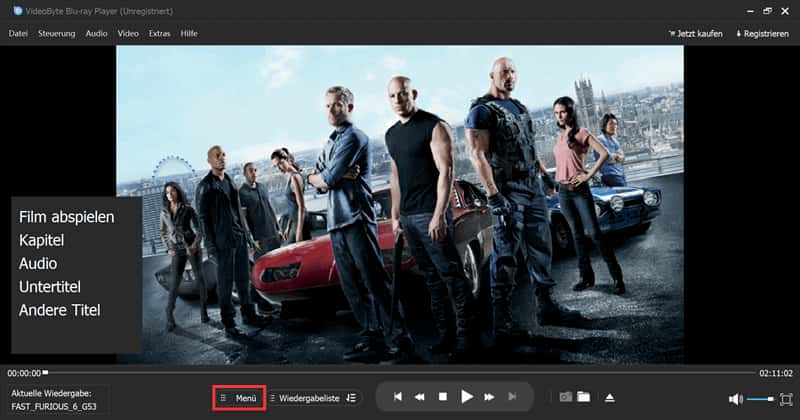Click the Fast & Furious video frame
This screenshot has width=800, height=420.
pos(400,205)
